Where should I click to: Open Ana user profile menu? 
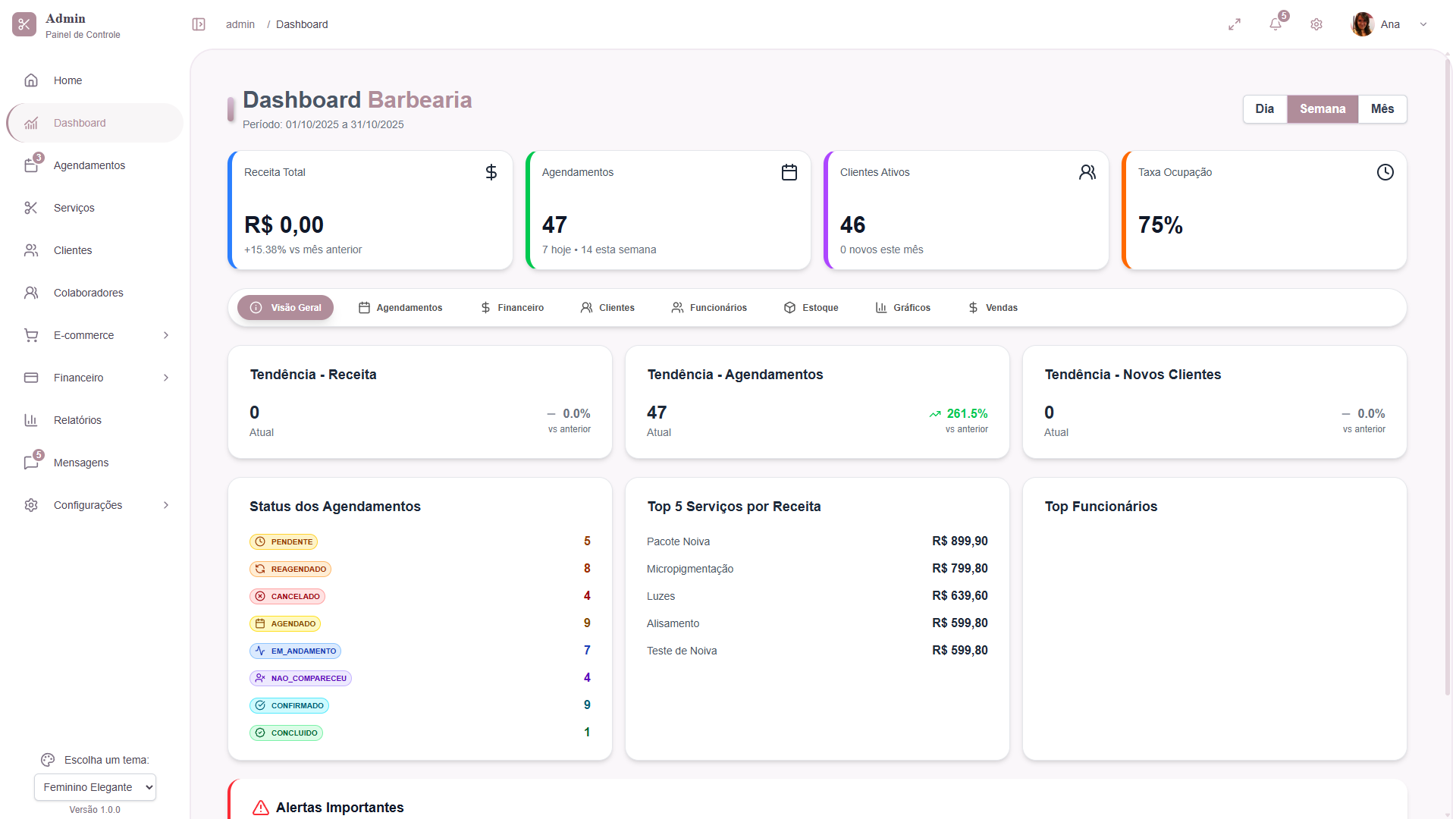click(1389, 24)
